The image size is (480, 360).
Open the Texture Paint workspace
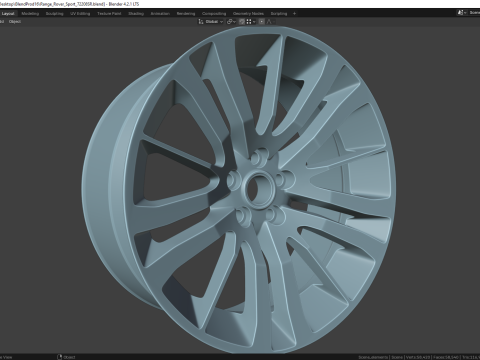(109, 14)
